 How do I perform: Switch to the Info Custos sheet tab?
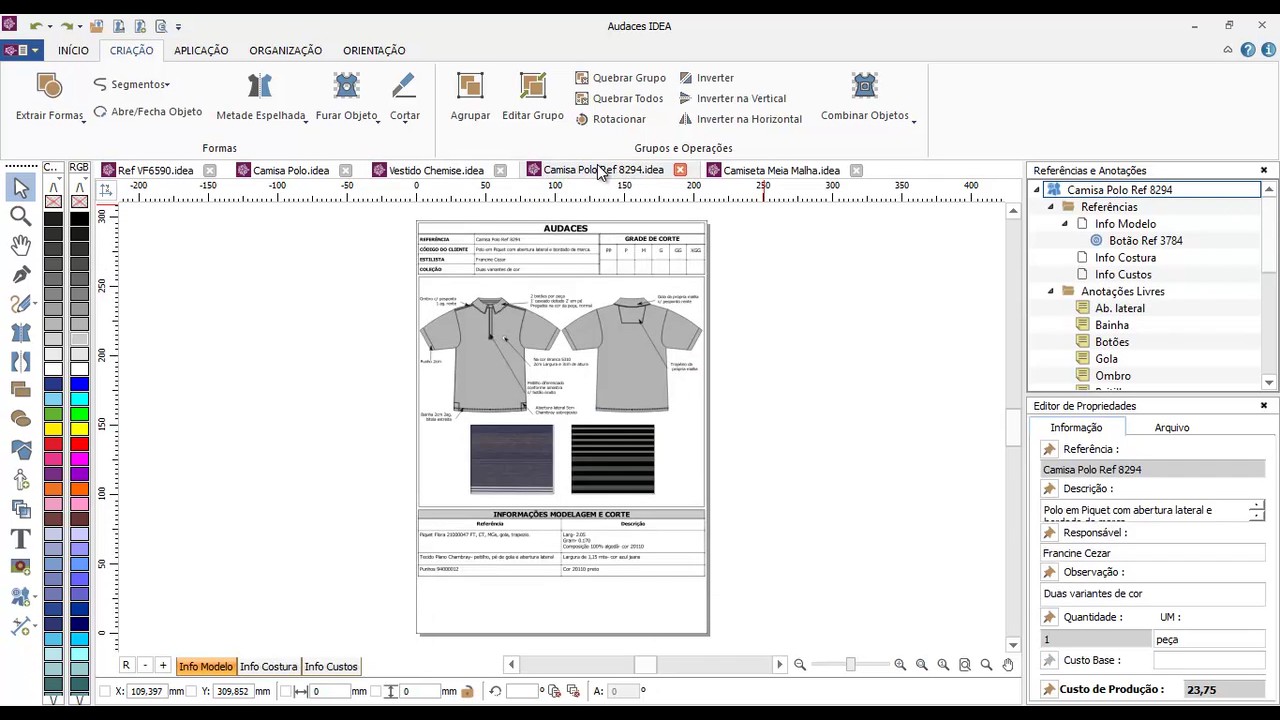[331, 666]
